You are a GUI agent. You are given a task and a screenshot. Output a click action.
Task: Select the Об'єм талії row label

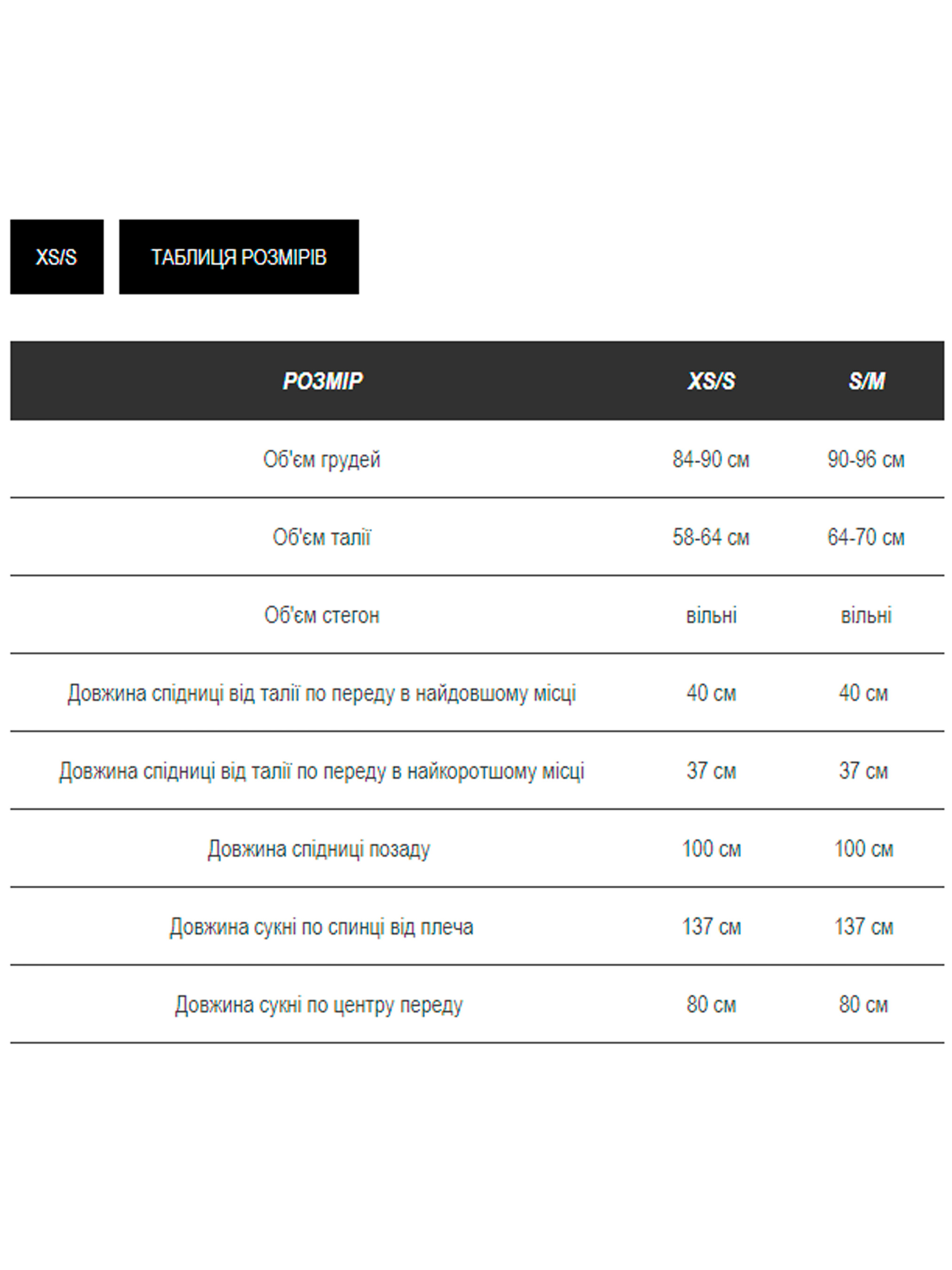tap(322, 537)
